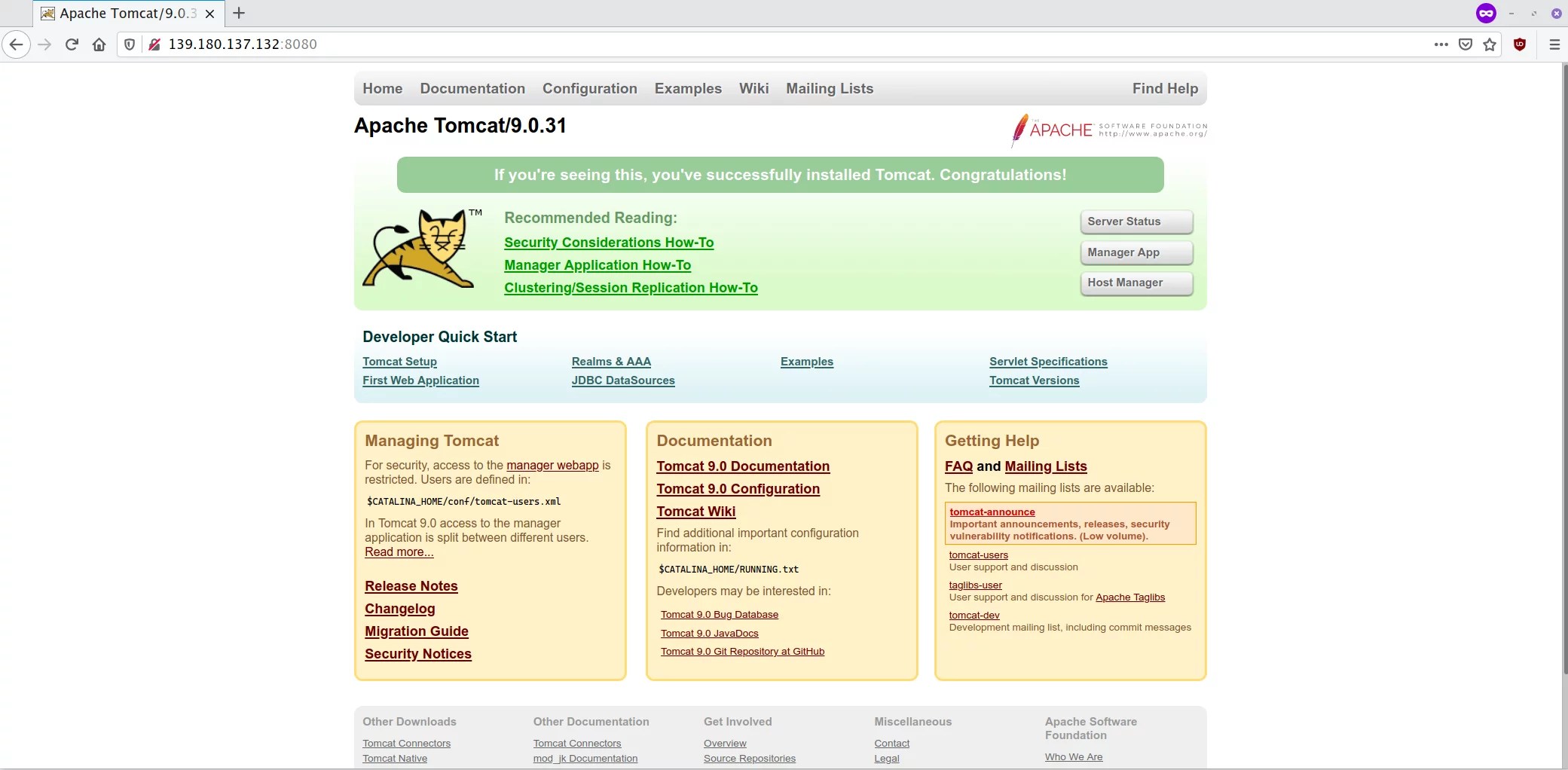Open the tomcat-announce mailing list link
This screenshot has height=770, width=1568.
coord(992,512)
